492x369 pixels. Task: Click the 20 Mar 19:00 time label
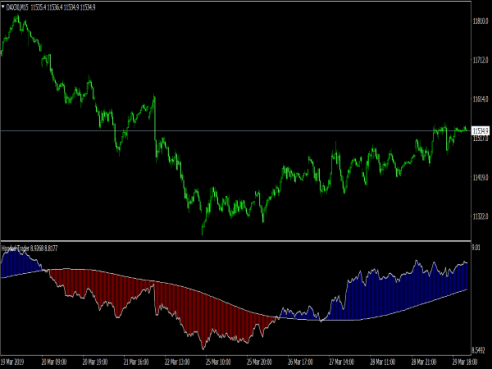pos(95,362)
